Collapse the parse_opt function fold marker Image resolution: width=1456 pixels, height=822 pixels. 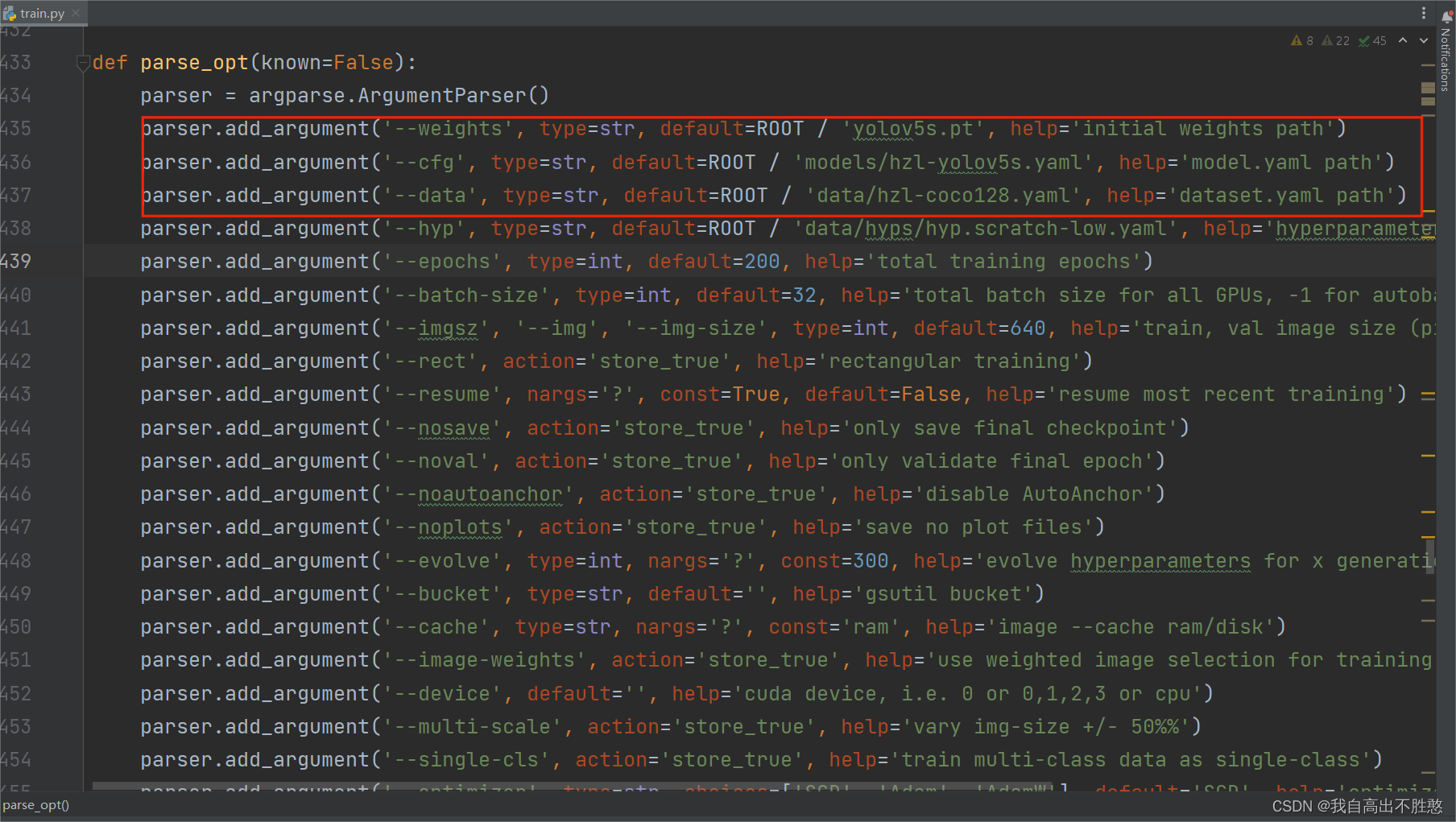click(x=82, y=63)
